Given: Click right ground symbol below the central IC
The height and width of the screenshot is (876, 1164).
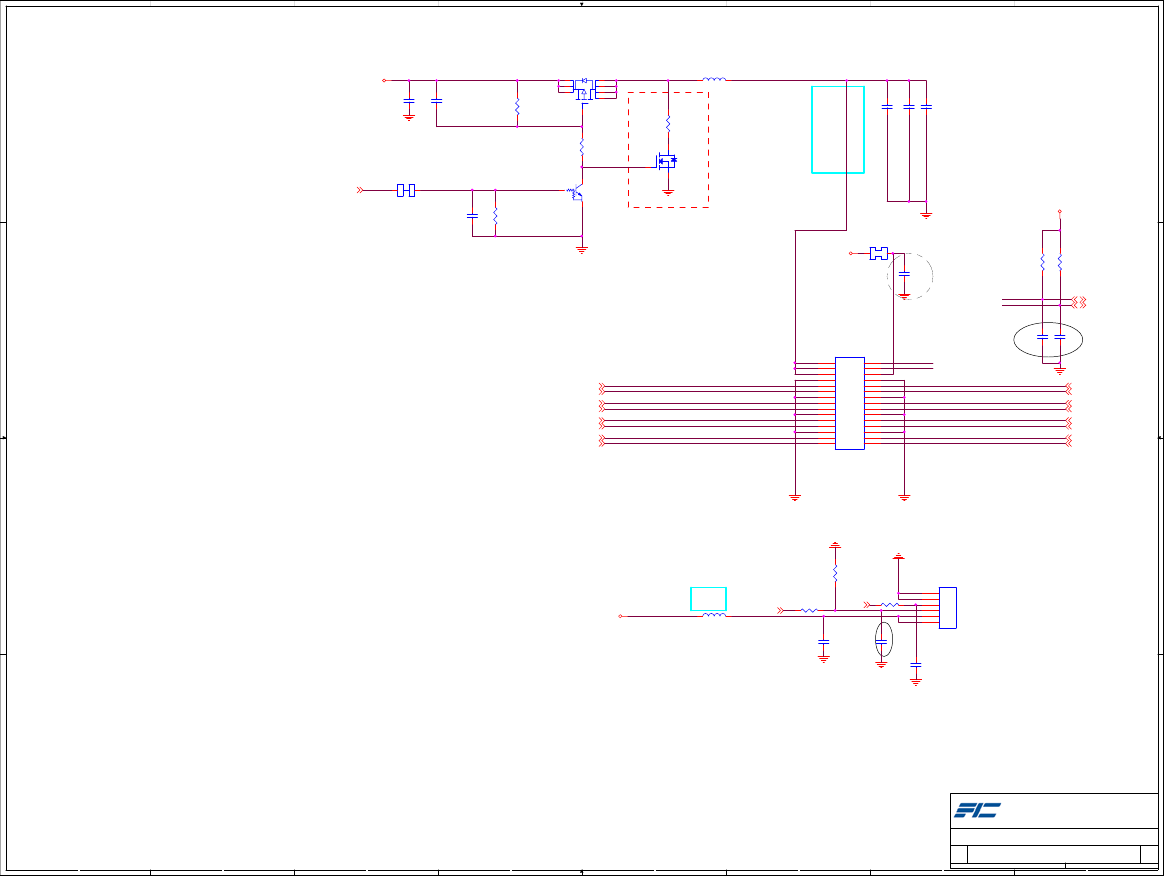Looking at the screenshot, I should (904, 497).
